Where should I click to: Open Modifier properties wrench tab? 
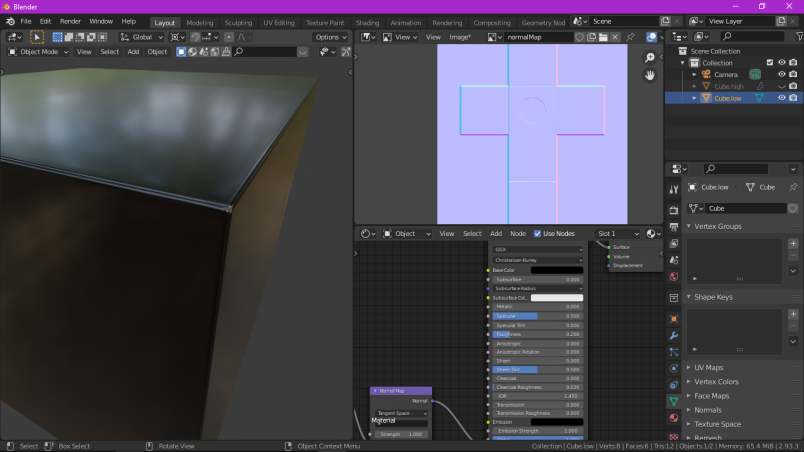pyautogui.click(x=674, y=335)
